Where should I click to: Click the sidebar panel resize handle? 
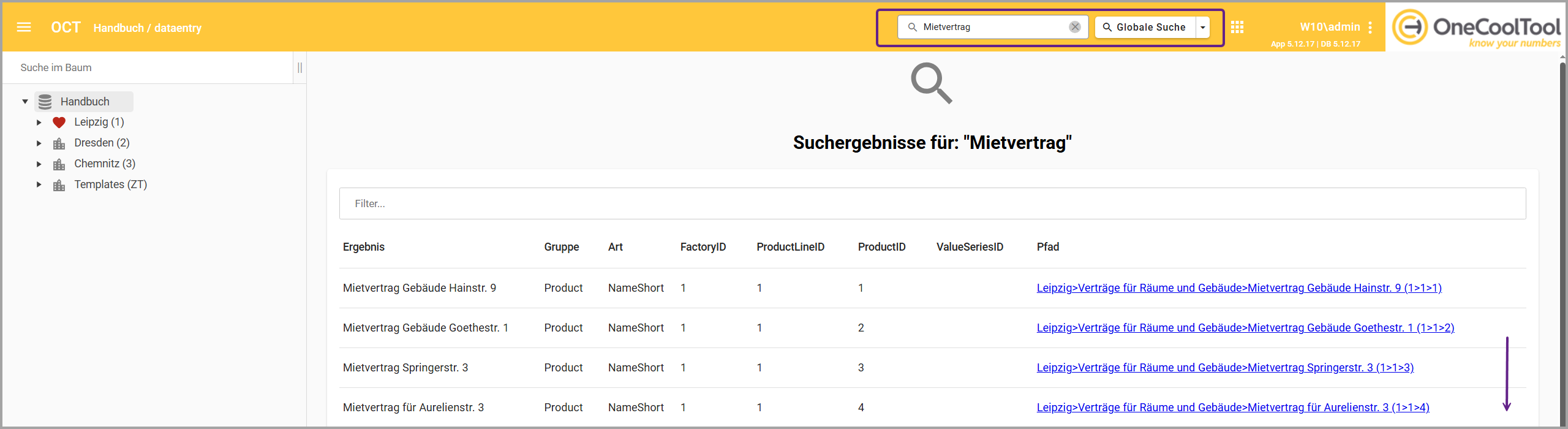click(x=300, y=67)
